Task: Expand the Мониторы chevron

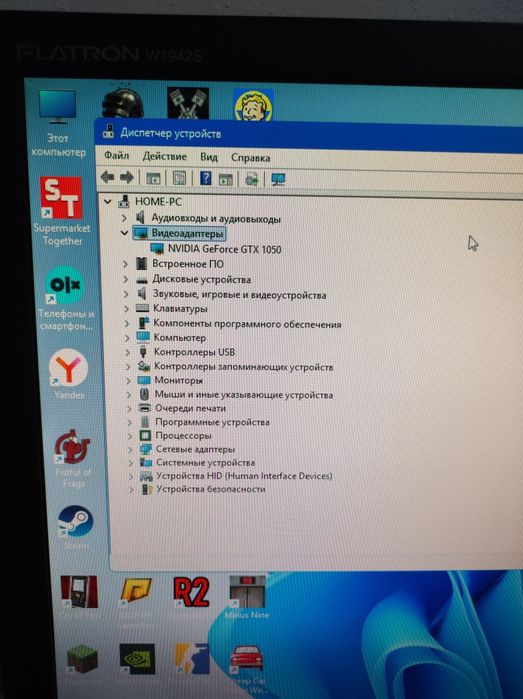Action: 128,381
